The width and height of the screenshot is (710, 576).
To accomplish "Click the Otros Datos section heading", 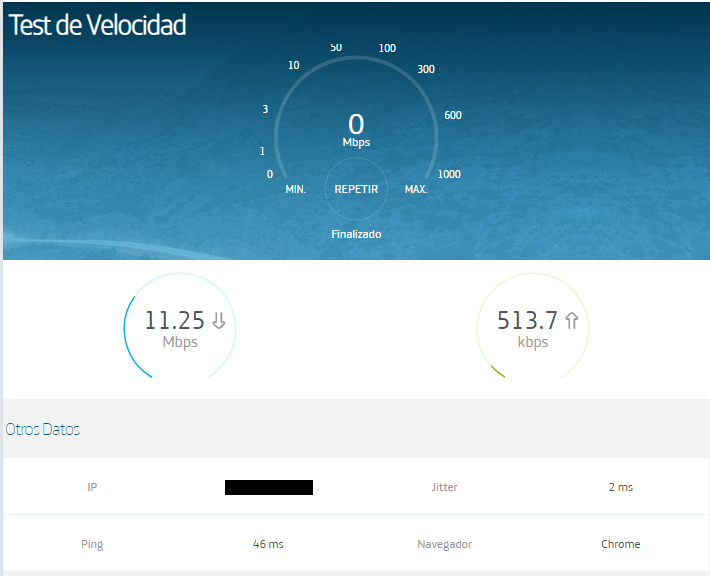I will click(43, 429).
